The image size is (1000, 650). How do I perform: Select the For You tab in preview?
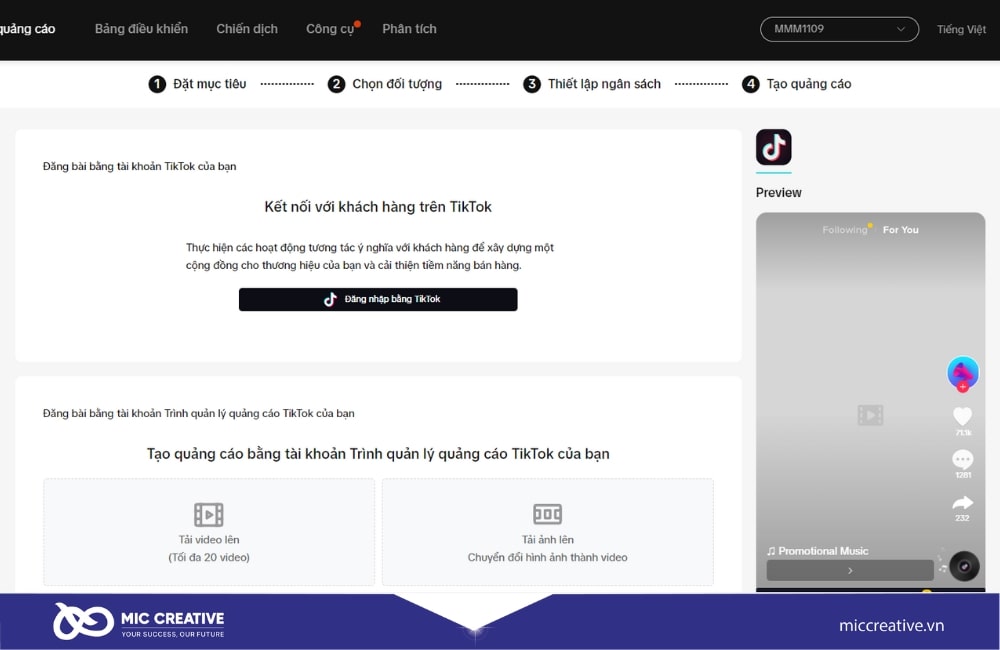[x=901, y=230]
